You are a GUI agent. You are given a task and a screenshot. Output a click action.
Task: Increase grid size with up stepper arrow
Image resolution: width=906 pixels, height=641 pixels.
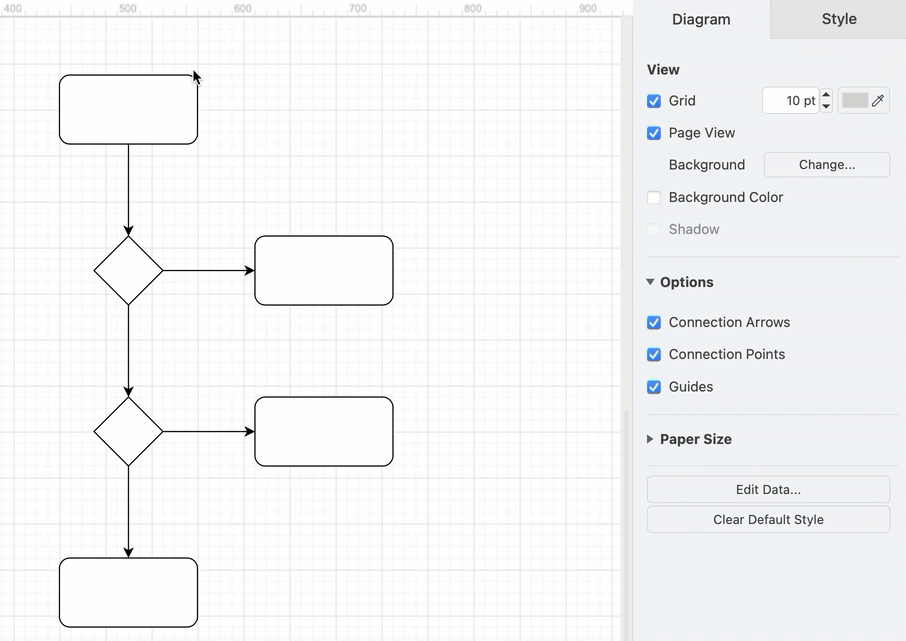coord(826,95)
